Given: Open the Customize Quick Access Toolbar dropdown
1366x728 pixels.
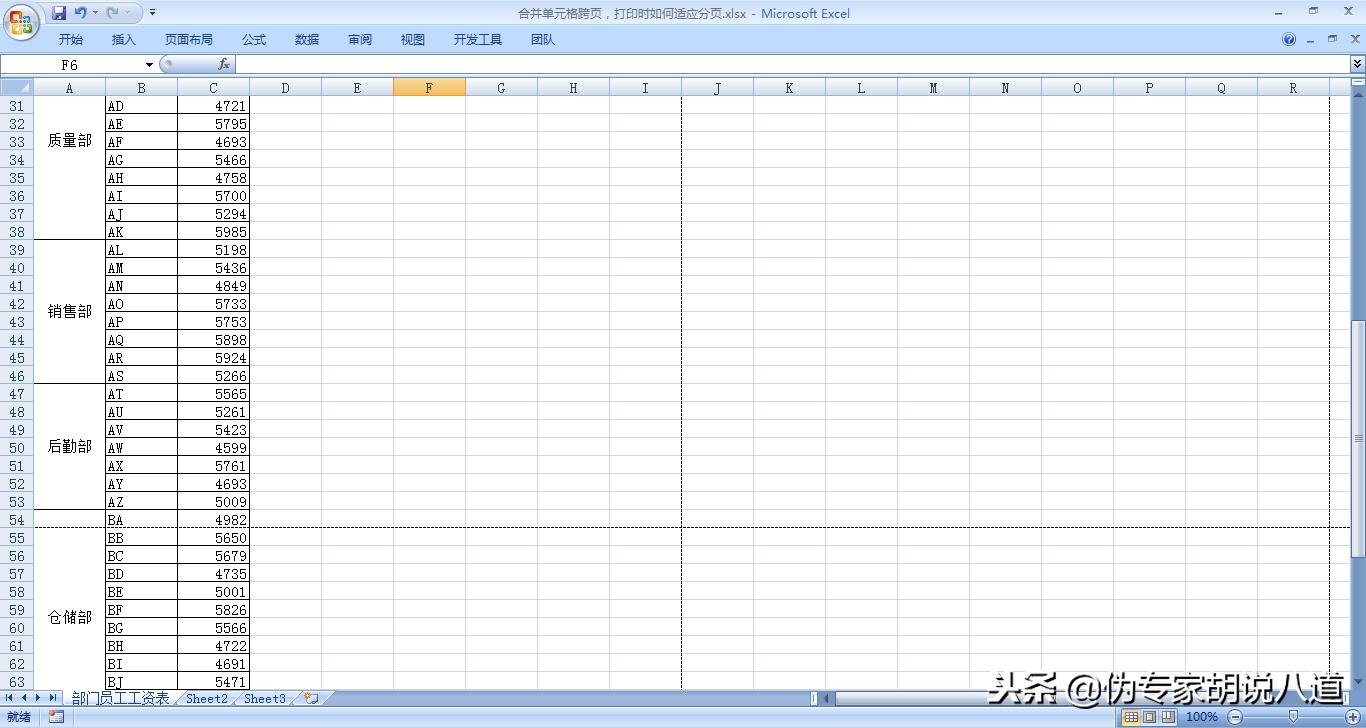Looking at the screenshot, I should (x=152, y=13).
